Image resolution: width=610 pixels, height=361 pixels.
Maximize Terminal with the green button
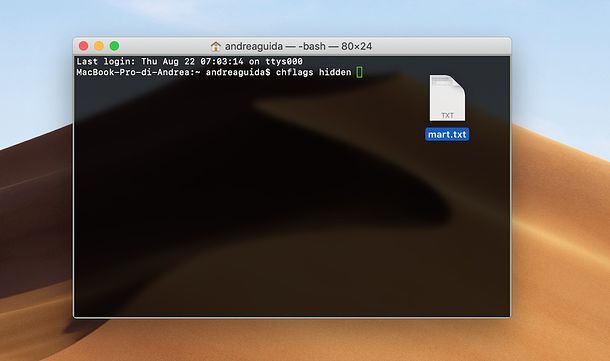(x=114, y=46)
